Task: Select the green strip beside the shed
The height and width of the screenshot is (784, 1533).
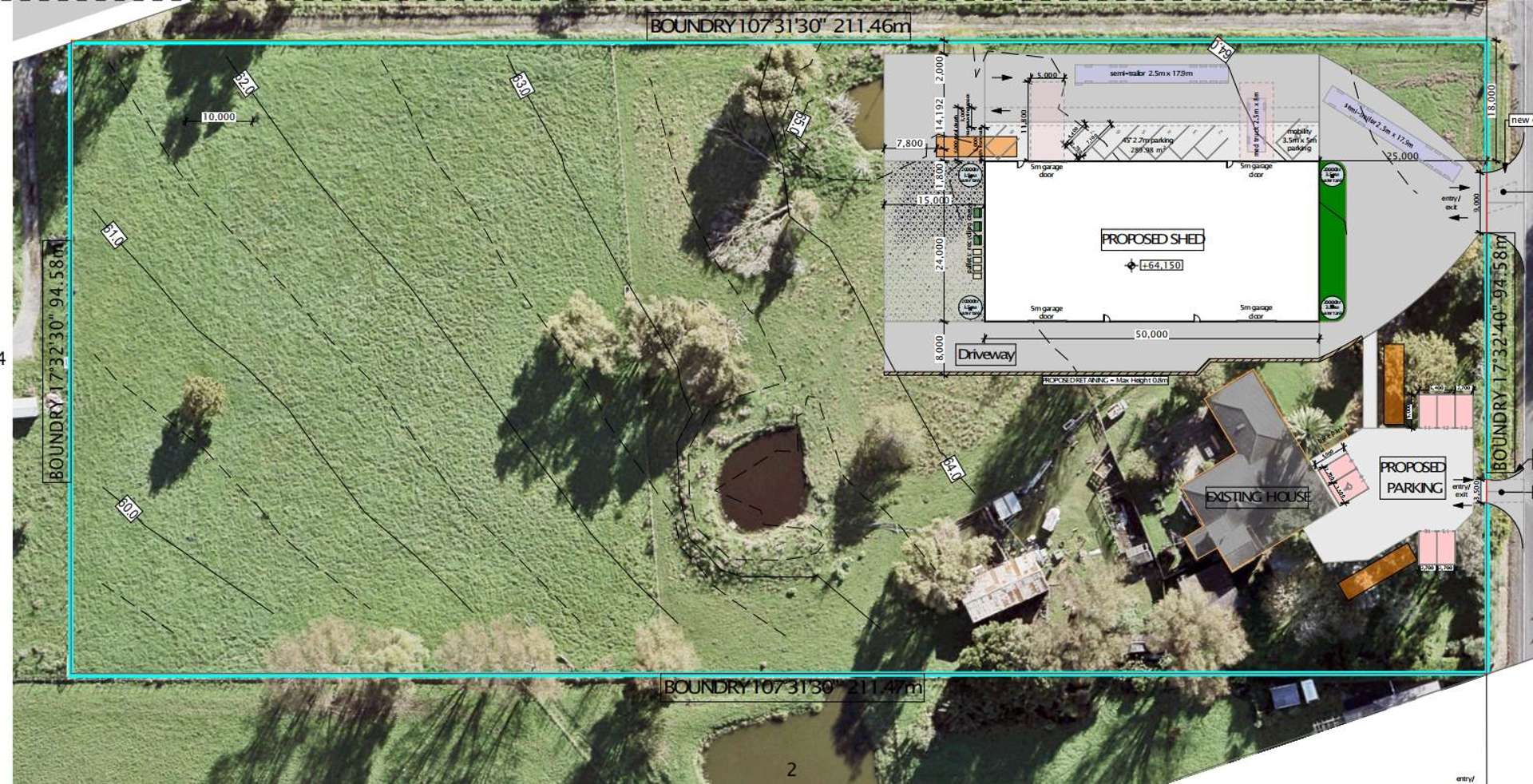Action: click(x=1332, y=241)
